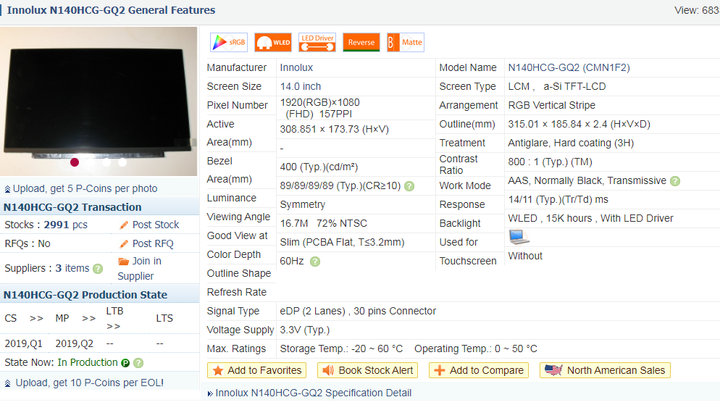Click the upload icon beside P-Coins per photo
This screenshot has height=405, width=720.
pyautogui.click(x=7, y=189)
